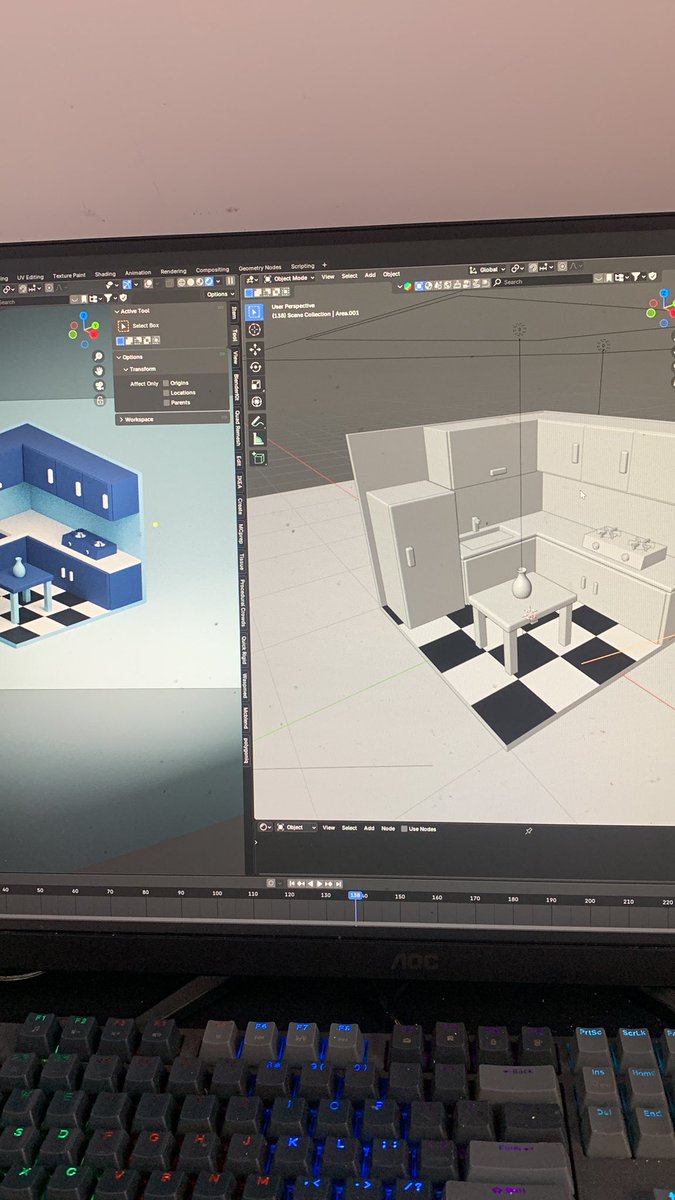Image resolution: width=675 pixels, height=1200 pixels.
Task: Open the Rendering workspace tab
Action: pyautogui.click(x=173, y=271)
